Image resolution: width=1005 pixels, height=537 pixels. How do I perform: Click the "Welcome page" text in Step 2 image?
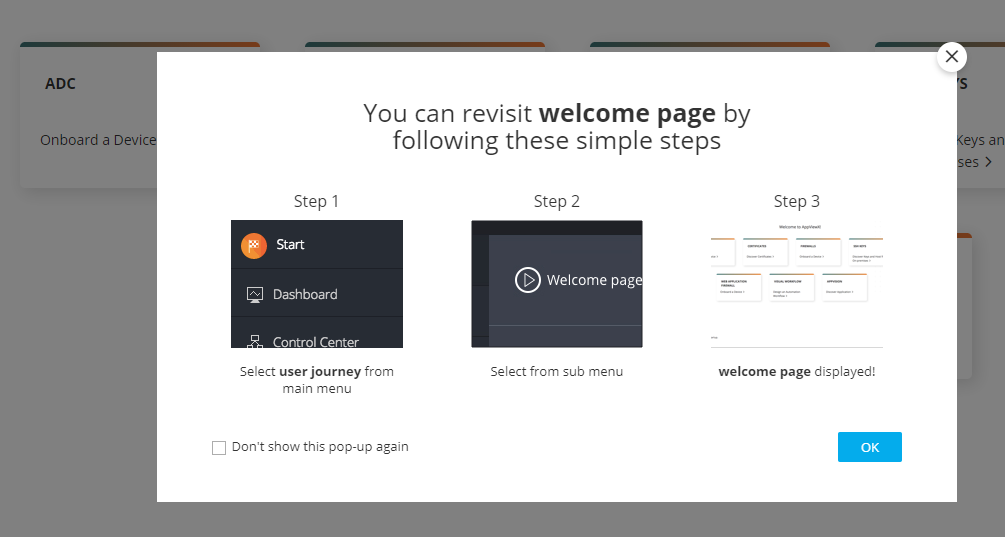point(594,280)
